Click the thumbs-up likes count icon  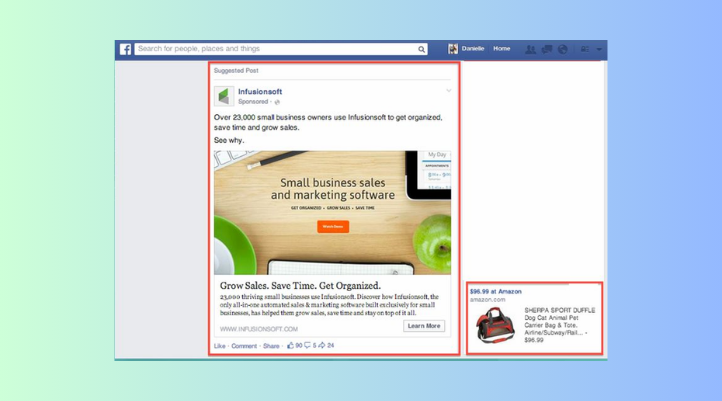[x=290, y=345]
